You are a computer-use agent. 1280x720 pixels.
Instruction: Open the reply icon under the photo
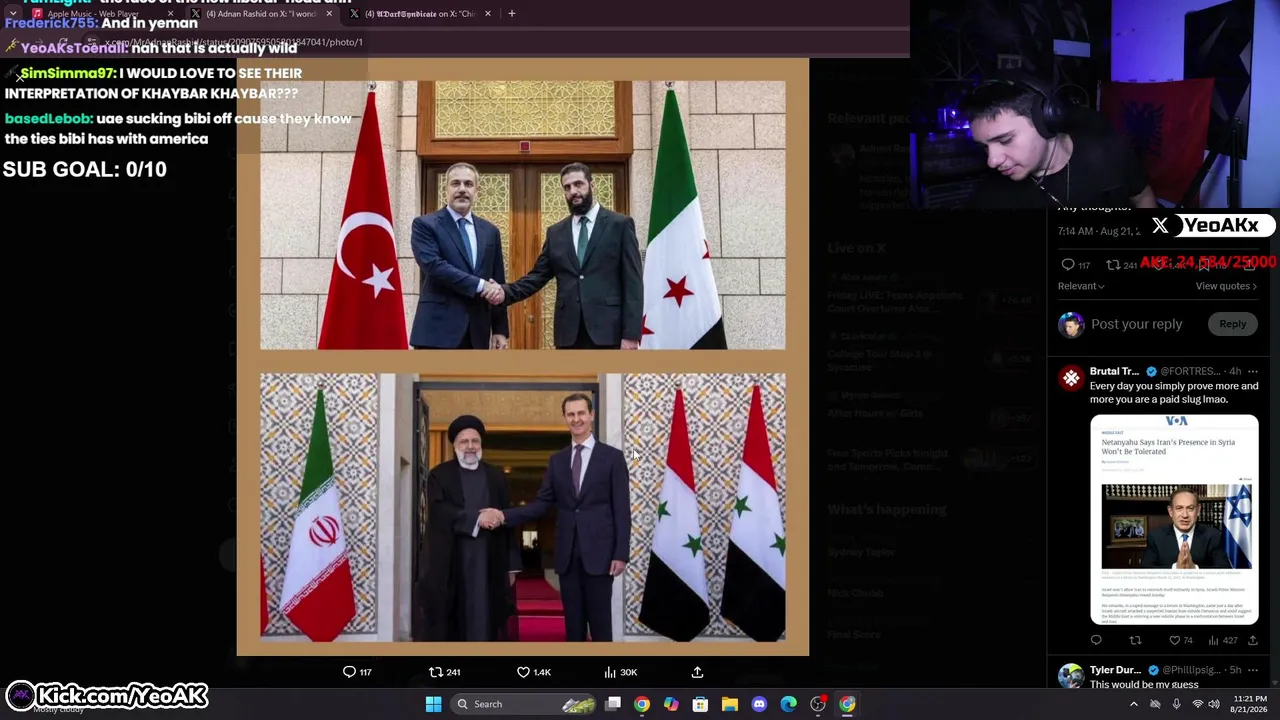(x=349, y=672)
